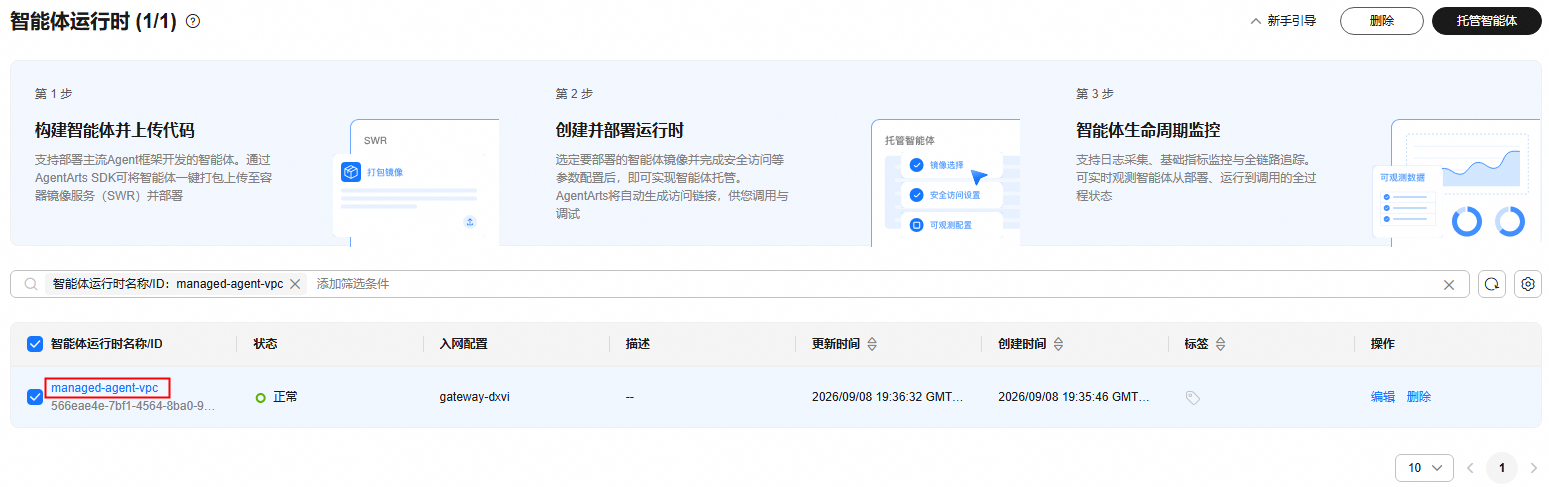Click the 正常 status text
The image size is (1549, 487).
pyautogui.click(x=285, y=397)
